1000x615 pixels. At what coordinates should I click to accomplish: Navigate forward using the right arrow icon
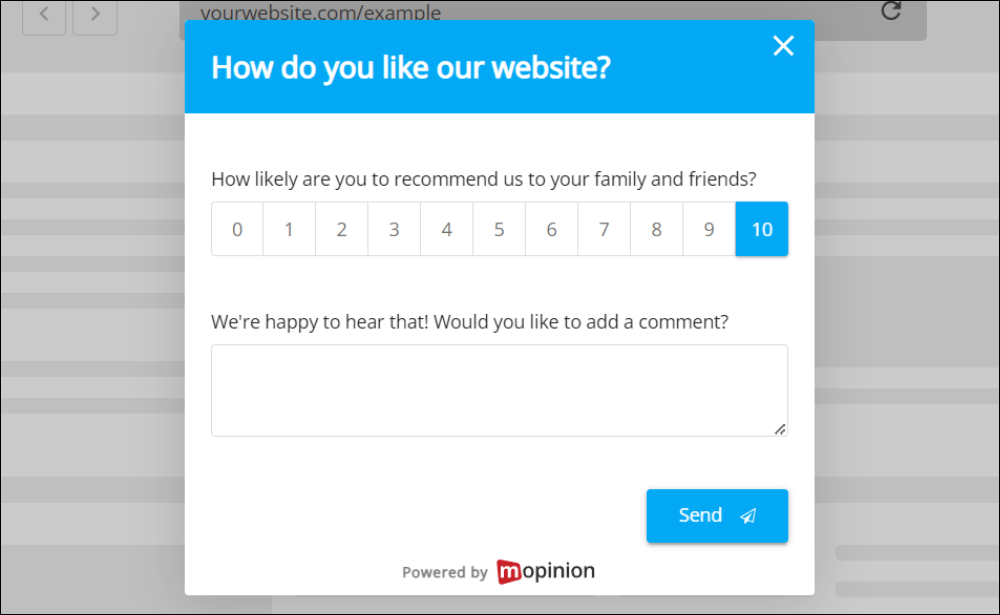coord(95,15)
